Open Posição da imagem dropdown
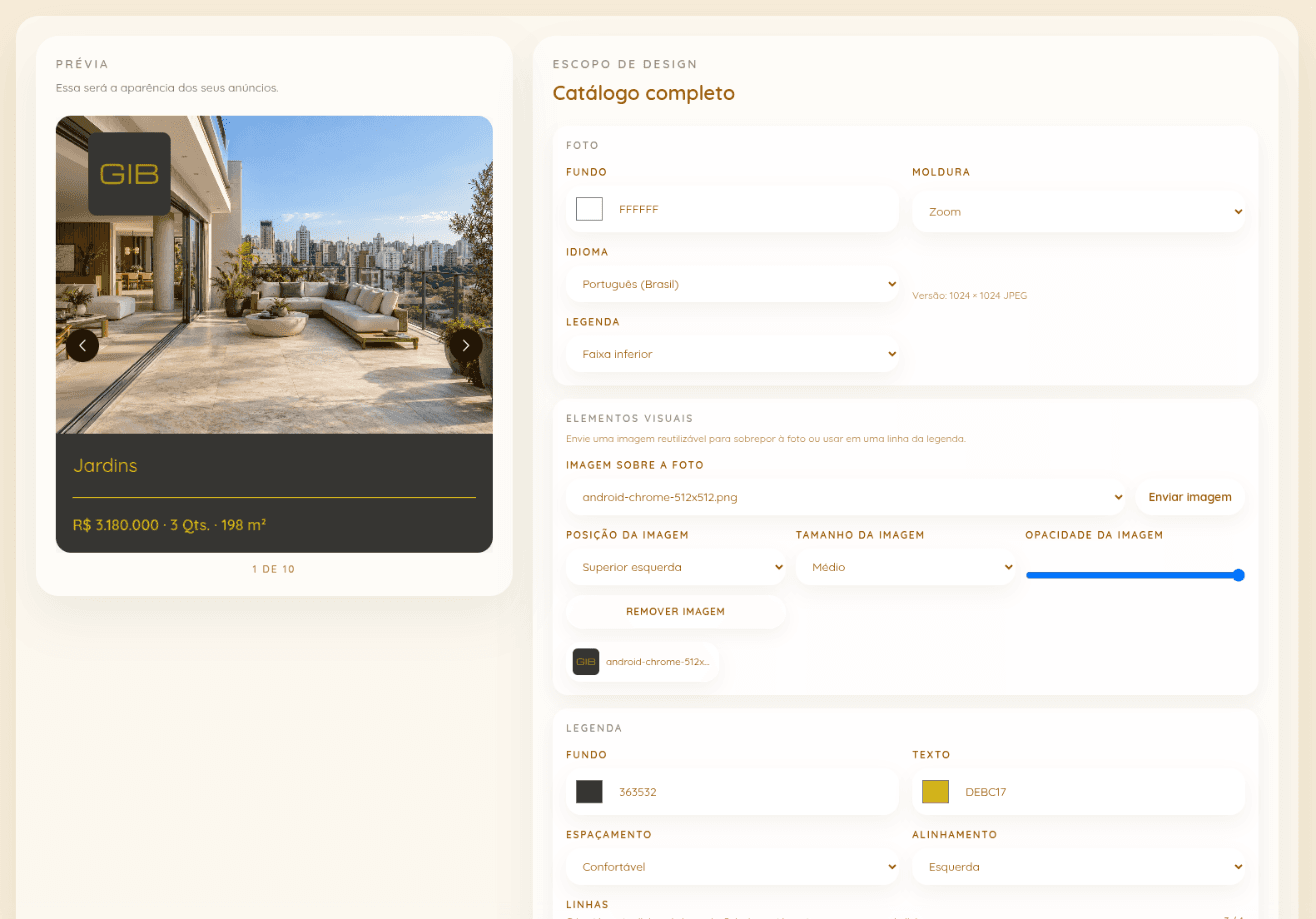The height and width of the screenshot is (919, 1316). pos(676,567)
